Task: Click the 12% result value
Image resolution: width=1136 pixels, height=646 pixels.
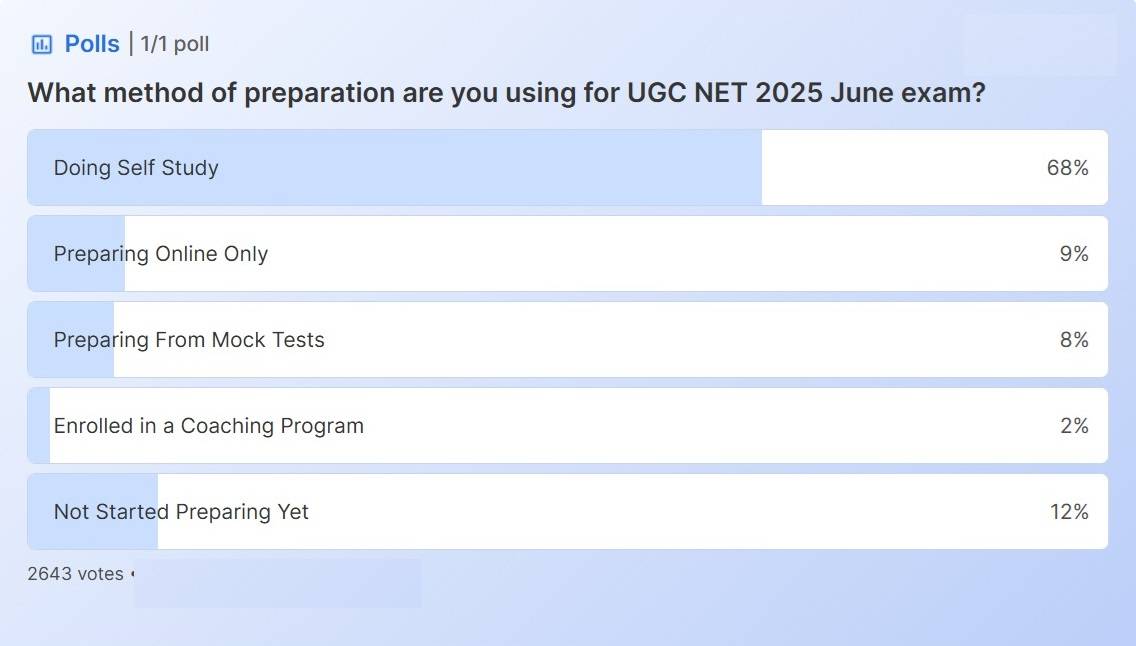Action: 1068,512
